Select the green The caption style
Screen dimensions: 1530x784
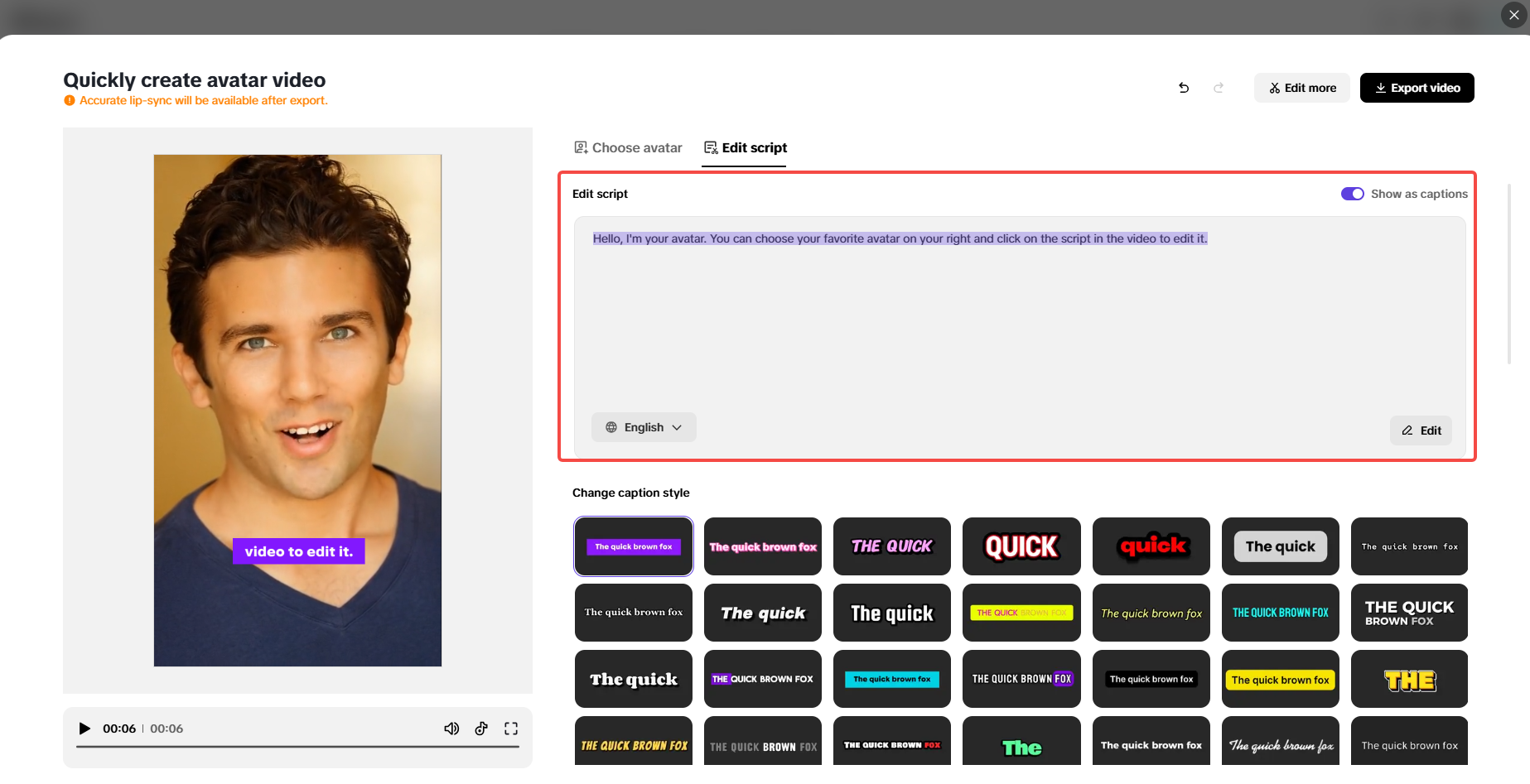(x=1021, y=741)
